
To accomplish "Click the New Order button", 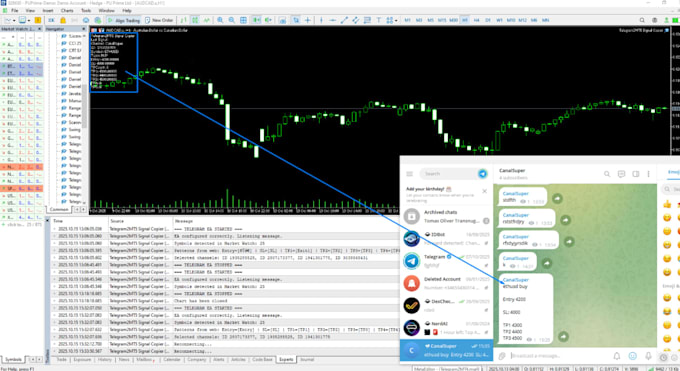I will pos(159,20).
